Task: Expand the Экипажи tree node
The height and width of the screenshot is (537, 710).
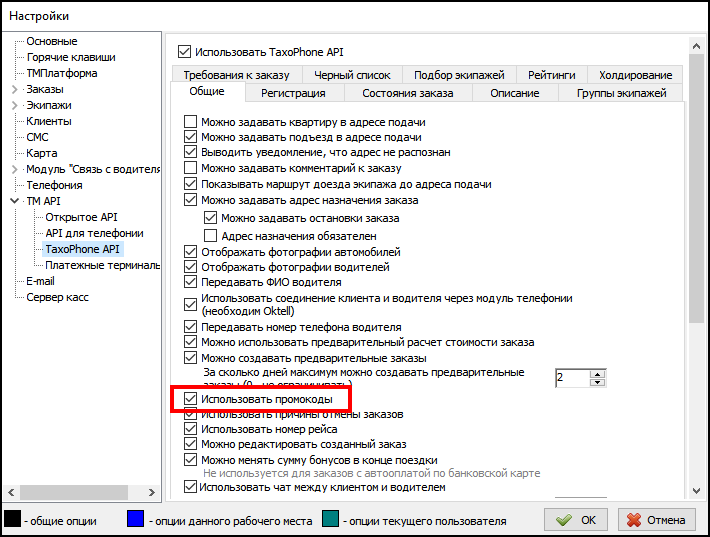Action: point(14,105)
